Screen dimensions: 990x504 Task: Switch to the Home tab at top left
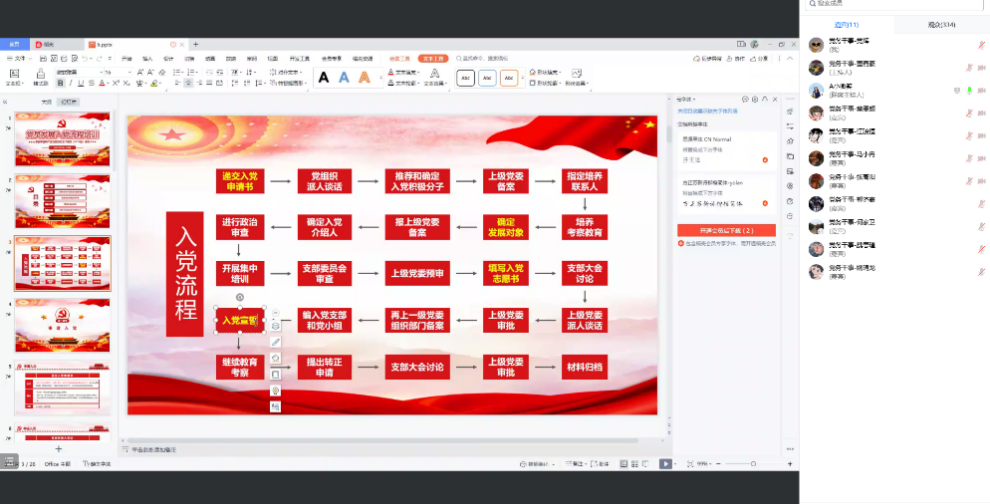[x=14, y=44]
